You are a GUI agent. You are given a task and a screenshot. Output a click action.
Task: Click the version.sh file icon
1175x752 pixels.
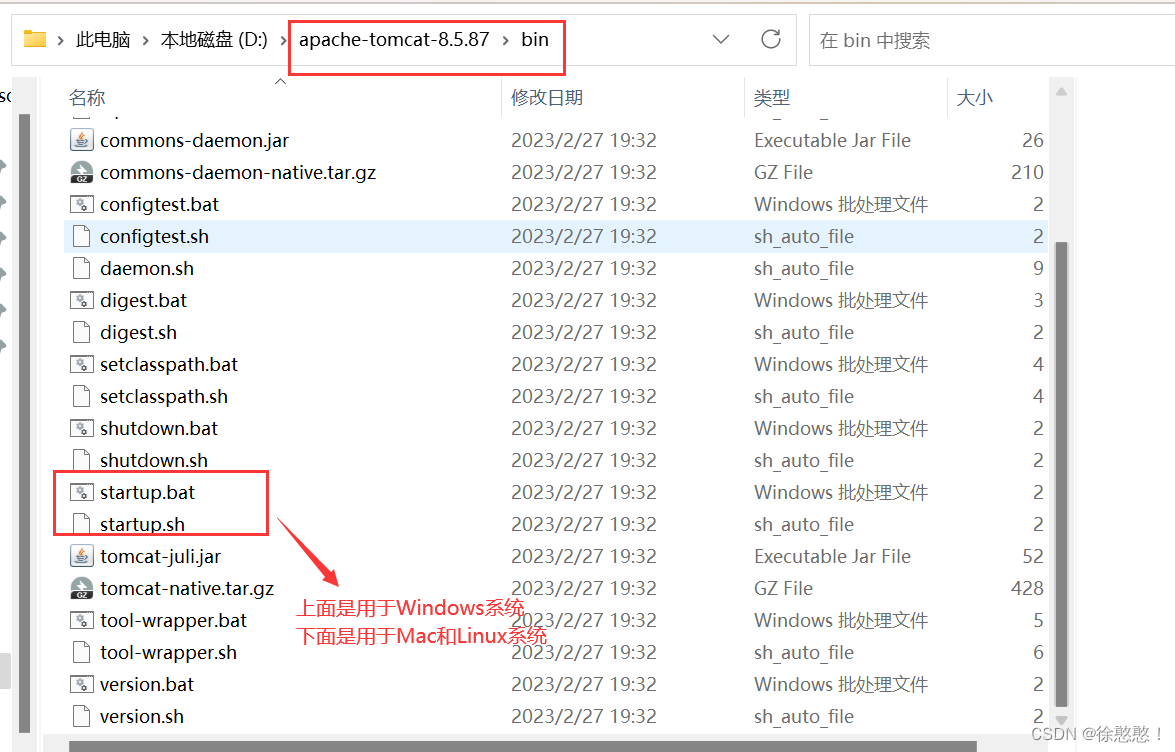tap(81, 716)
